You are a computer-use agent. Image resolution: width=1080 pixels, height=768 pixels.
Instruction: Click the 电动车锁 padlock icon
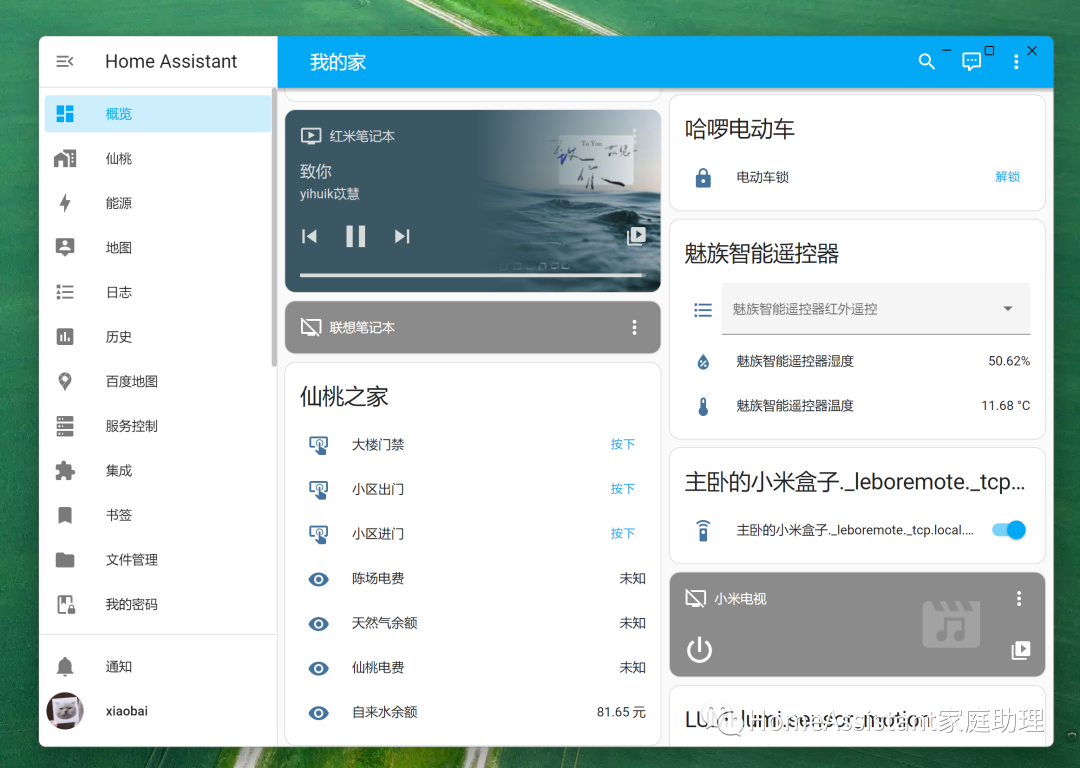pyautogui.click(x=703, y=178)
